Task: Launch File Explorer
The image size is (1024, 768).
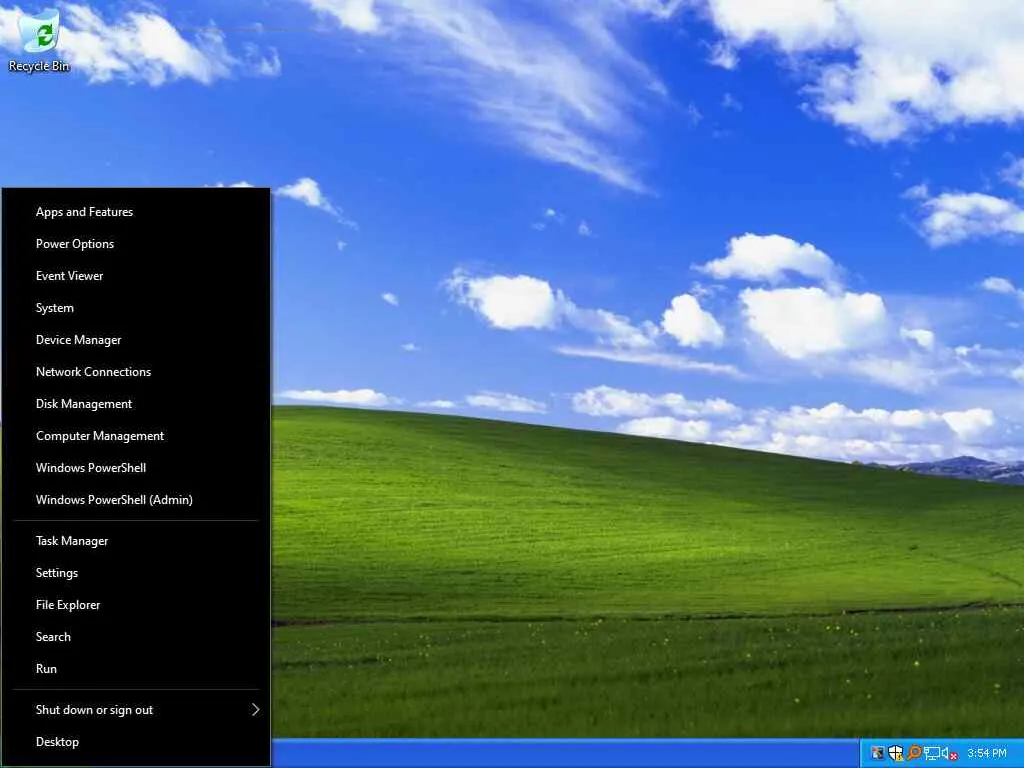Action: pyautogui.click(x=136, y=605)
